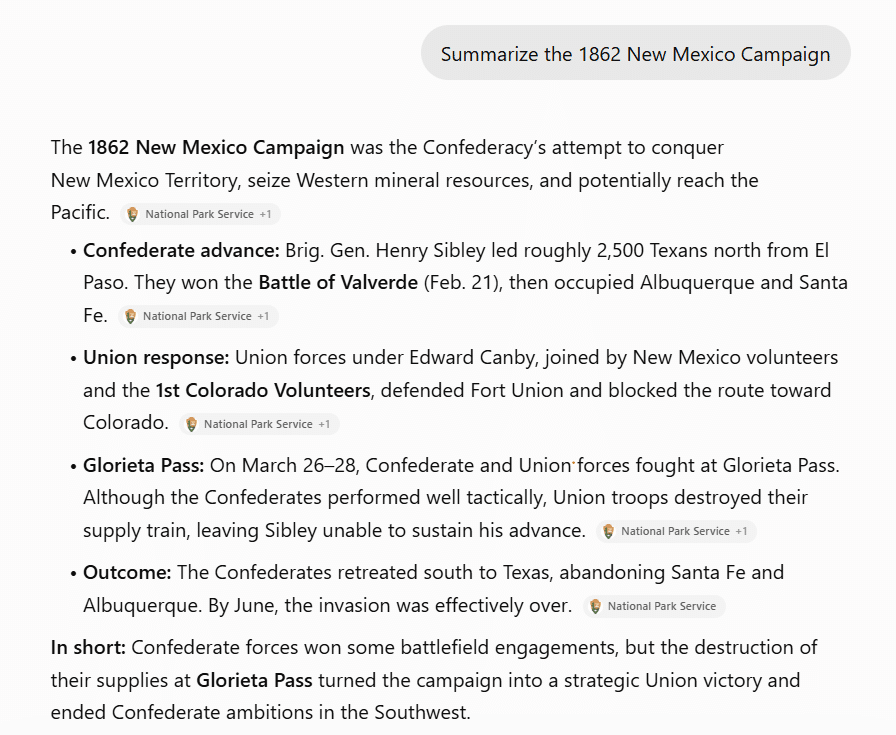Image resolution: width=896 pixels, height=735 pixels.
Task: Click the bold "Outcome:" bullet label
Action: [127, 573]
